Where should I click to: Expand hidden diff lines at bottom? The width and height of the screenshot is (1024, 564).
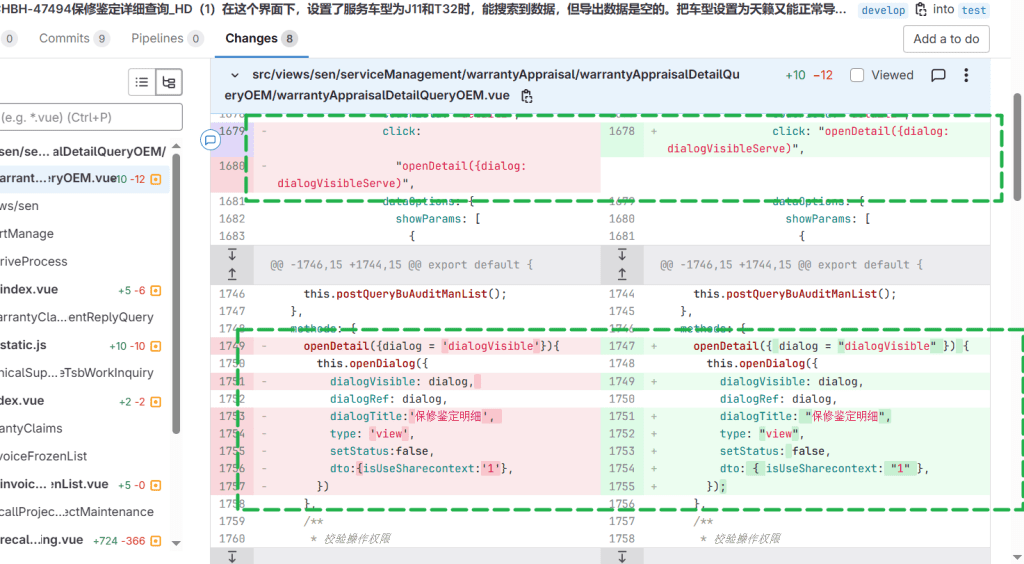(x=232, y=556)
